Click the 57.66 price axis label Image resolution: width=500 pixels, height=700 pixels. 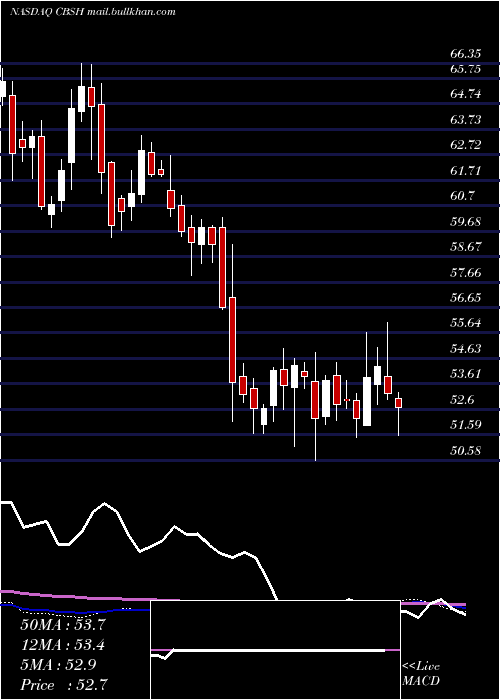pos(466,272)
